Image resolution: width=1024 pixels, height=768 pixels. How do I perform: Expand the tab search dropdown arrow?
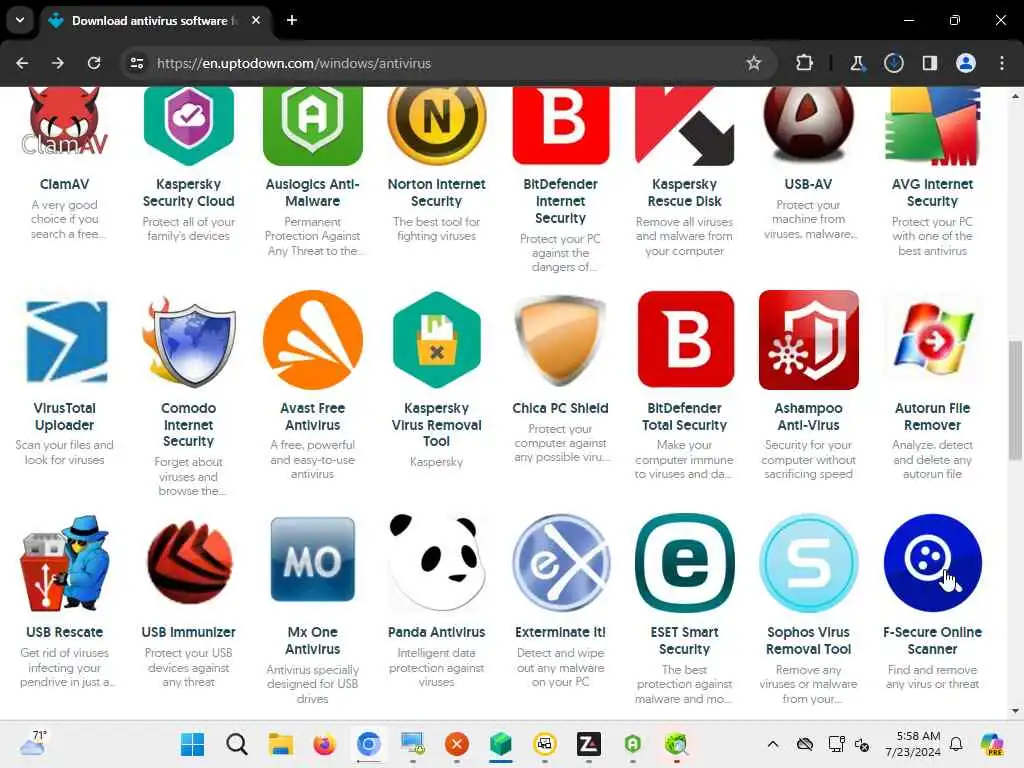point(20,20)
